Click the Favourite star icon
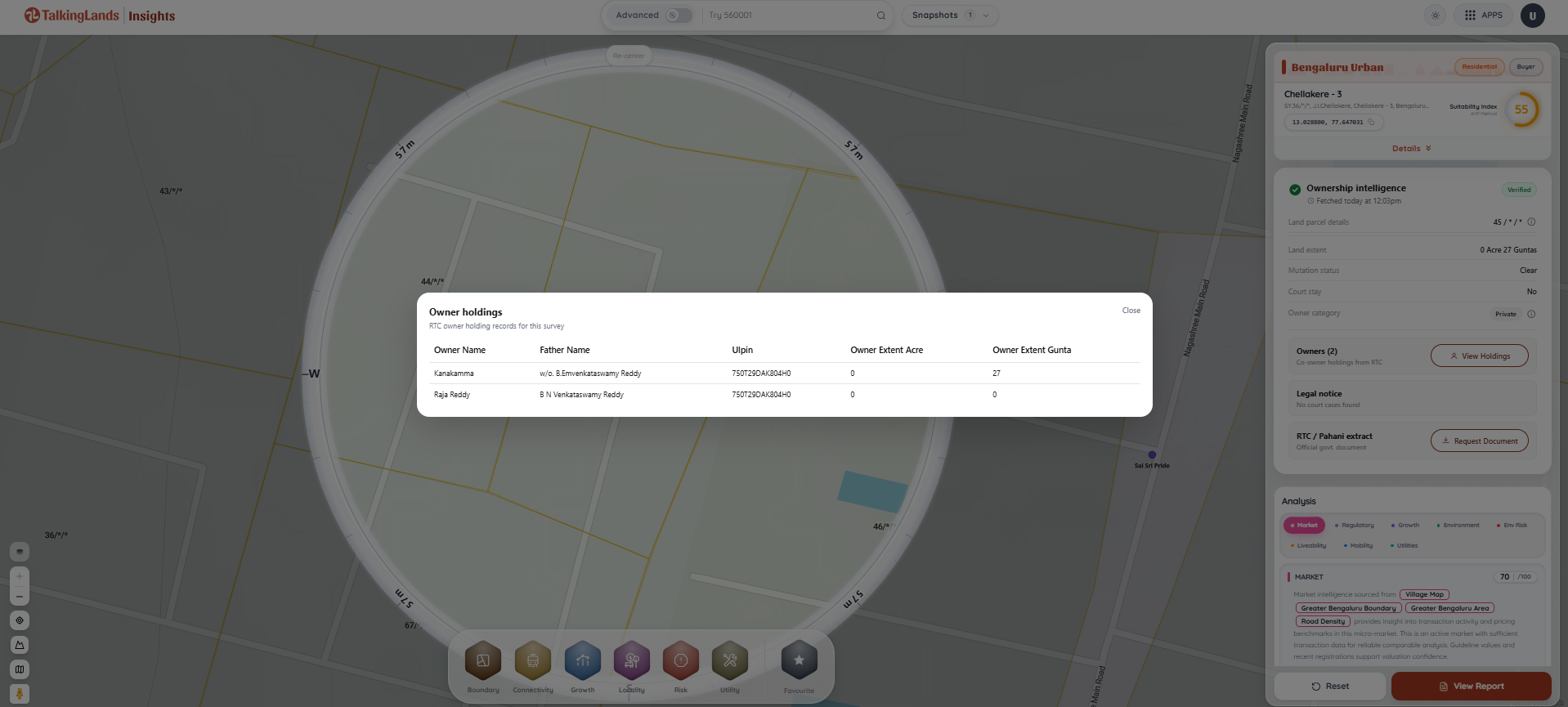Viewport: 1568px width, 707px height. (800, 660)
